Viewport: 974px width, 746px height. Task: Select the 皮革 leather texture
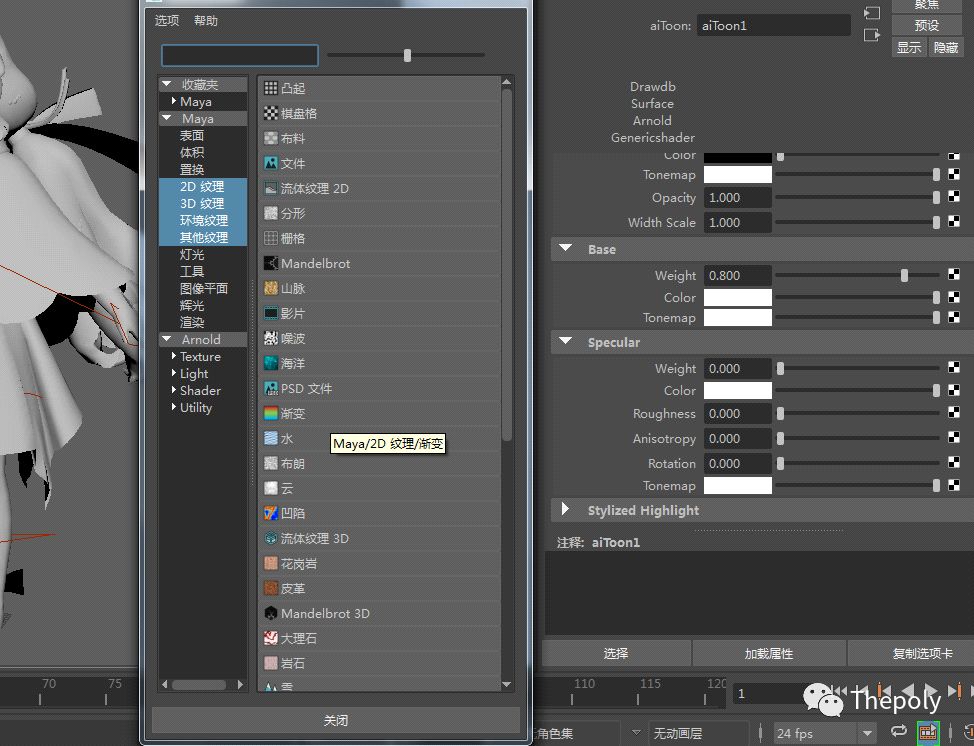pos(380,588)
